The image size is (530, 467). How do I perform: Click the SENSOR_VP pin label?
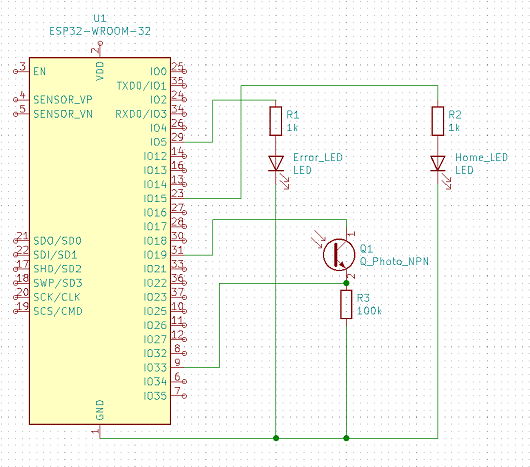[63, 100]
